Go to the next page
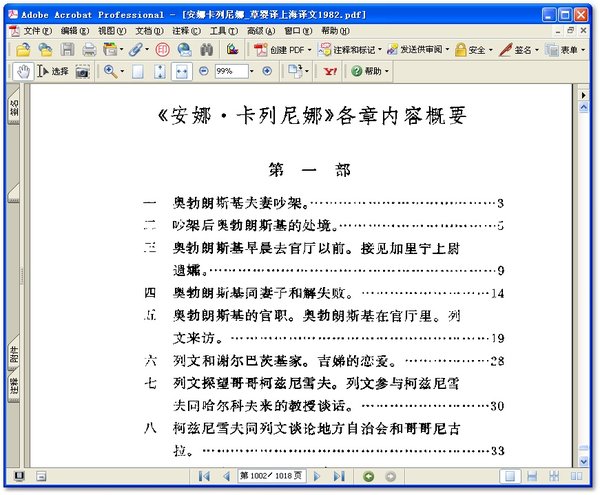 coord(316,476)
